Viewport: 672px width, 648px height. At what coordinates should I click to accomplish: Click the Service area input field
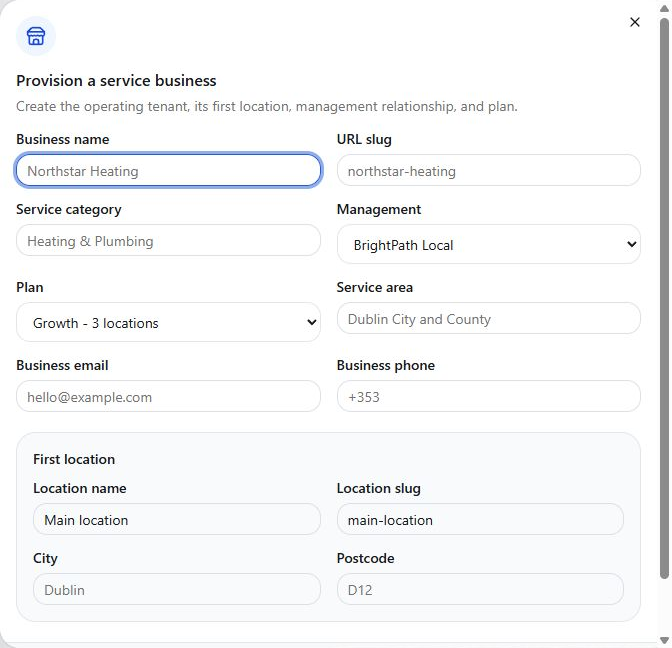tap(489, 318)
